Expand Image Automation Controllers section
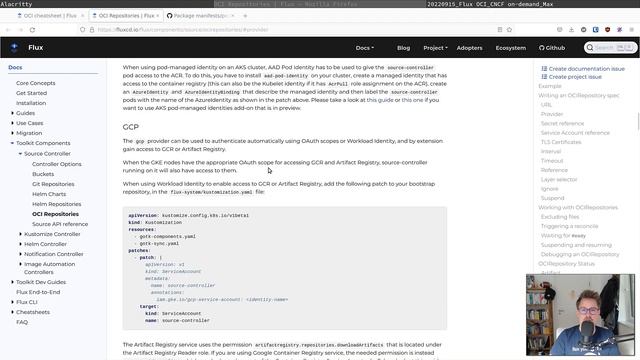This screenshot has height=360, width=640. [x=20, y=264]
